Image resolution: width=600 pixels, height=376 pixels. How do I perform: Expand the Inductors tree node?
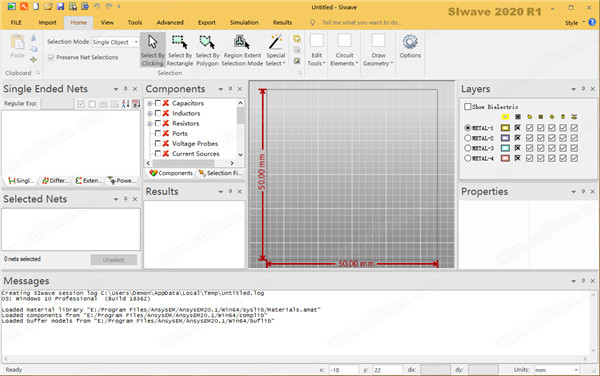[x=150, y=113]
